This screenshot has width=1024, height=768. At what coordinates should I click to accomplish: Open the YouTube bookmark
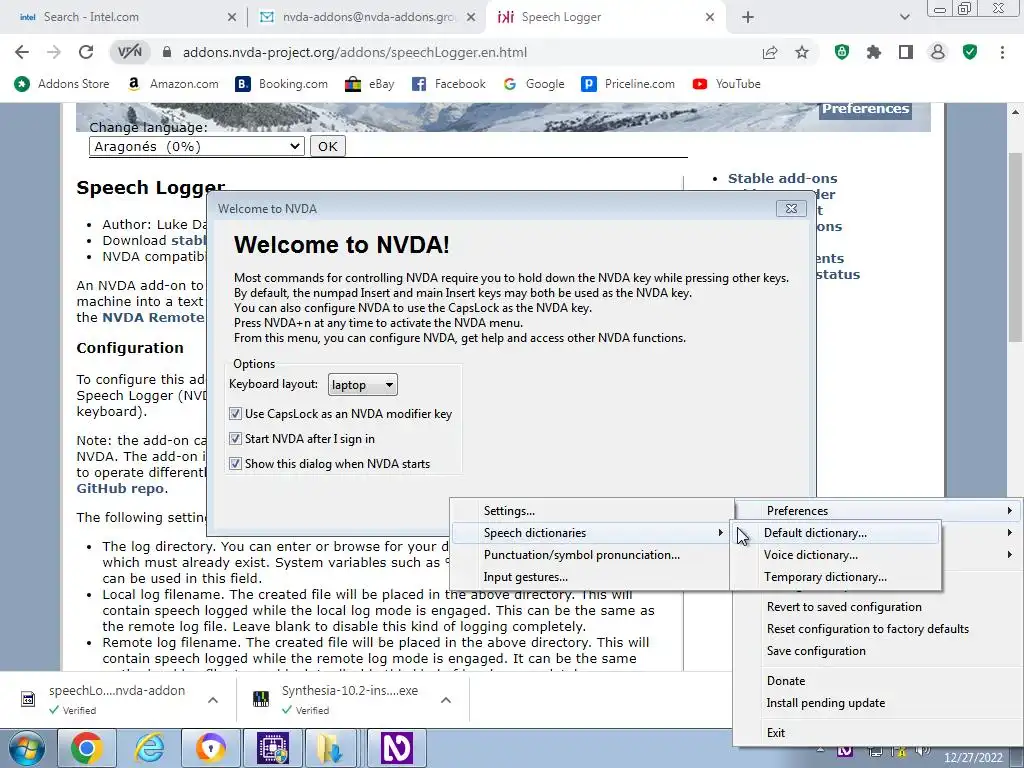[727, 84]
